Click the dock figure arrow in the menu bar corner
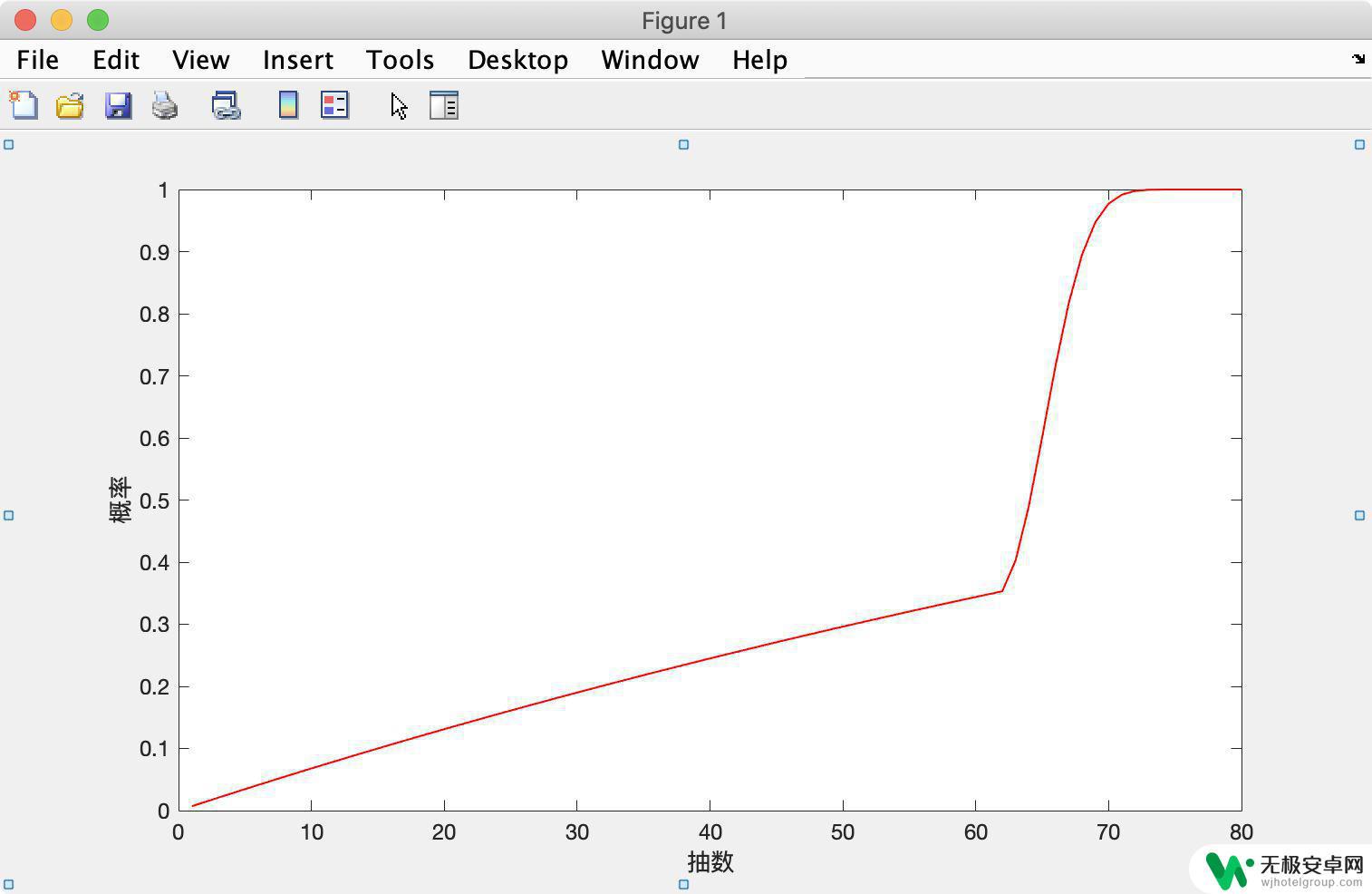 pyautogui.click(x=1358, y=59)
